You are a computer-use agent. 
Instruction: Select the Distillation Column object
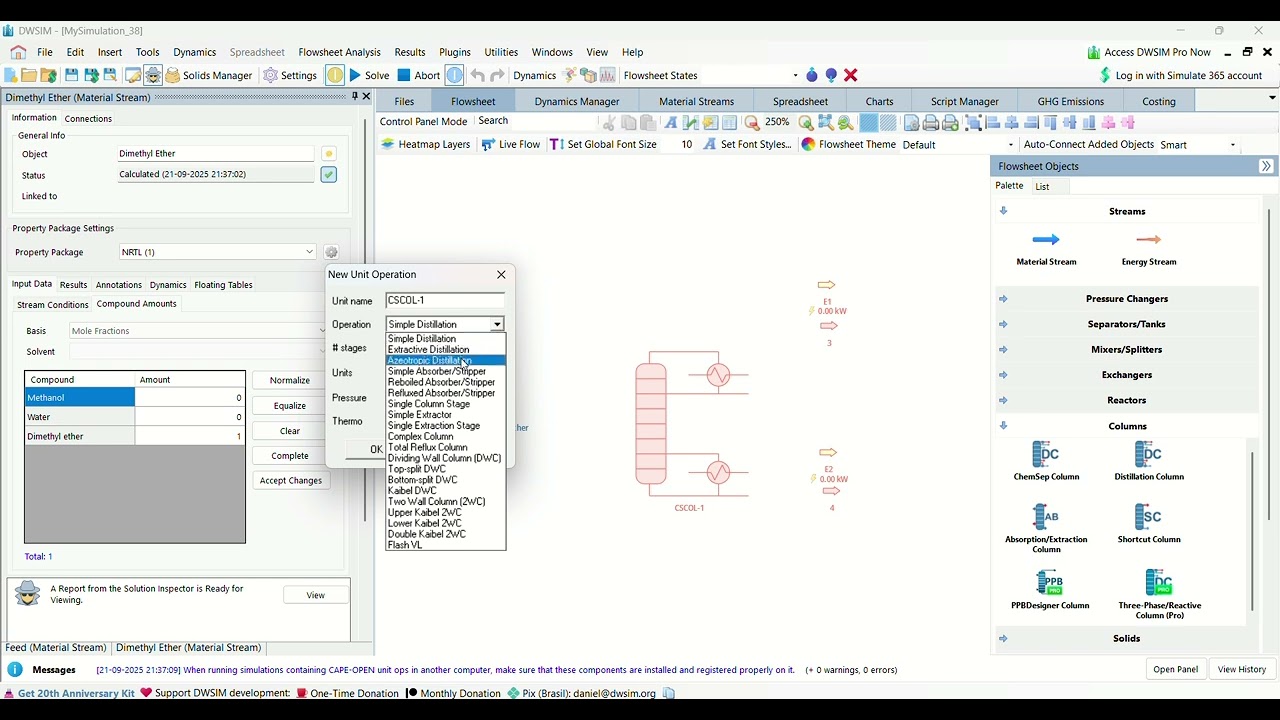(1149, 462)
